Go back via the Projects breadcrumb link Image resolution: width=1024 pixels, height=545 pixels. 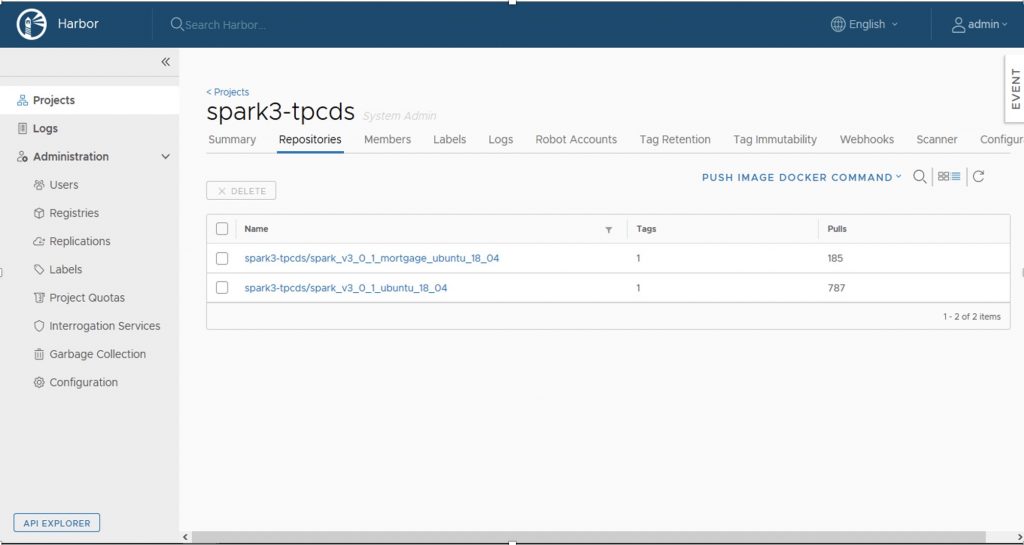click(x=227, y=92)
